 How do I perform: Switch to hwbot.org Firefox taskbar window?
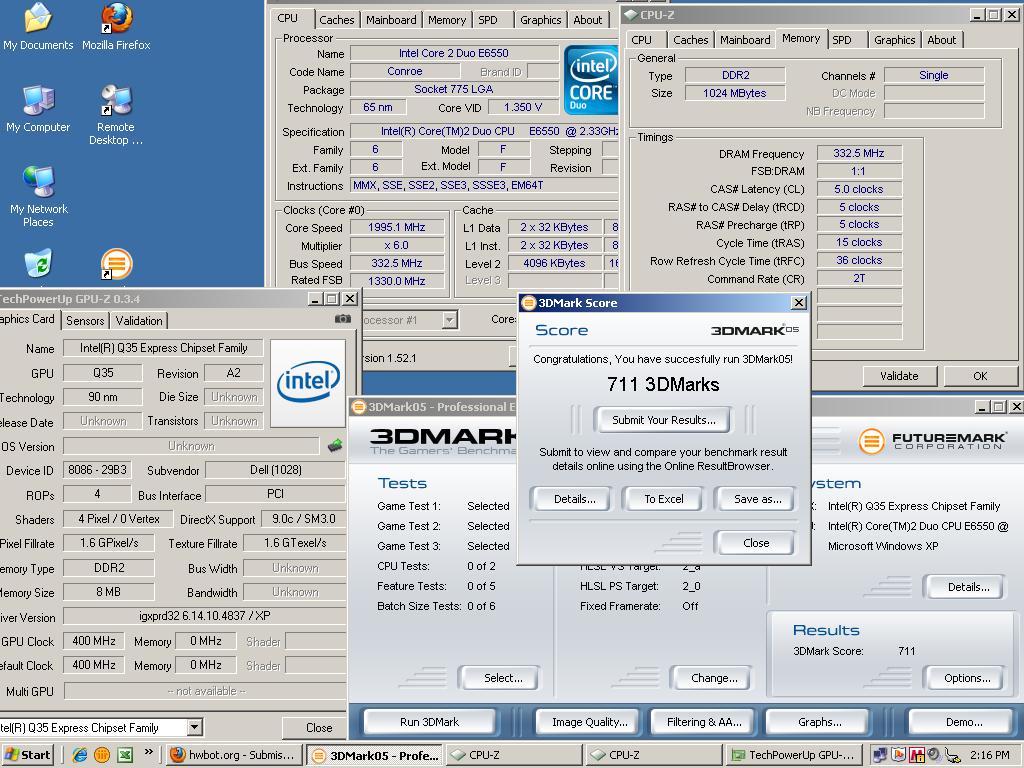235,755
